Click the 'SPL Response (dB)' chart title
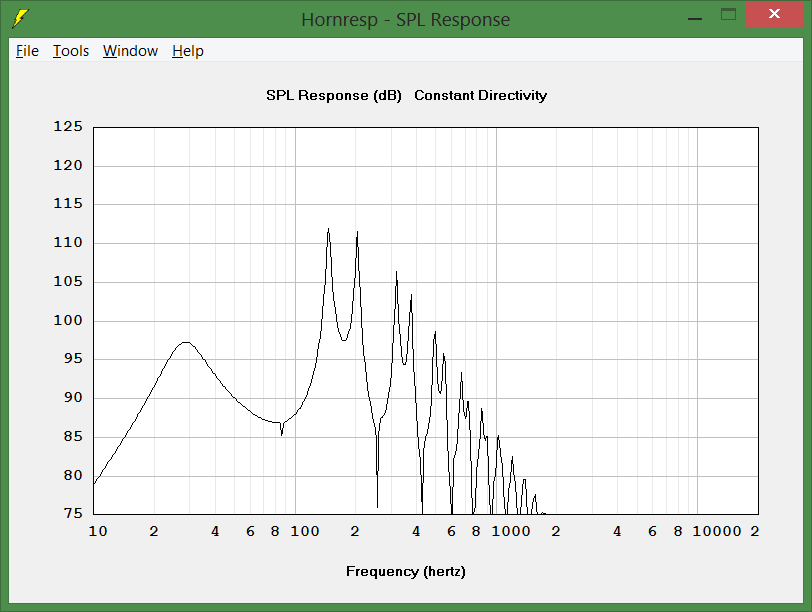 (334, 95)
